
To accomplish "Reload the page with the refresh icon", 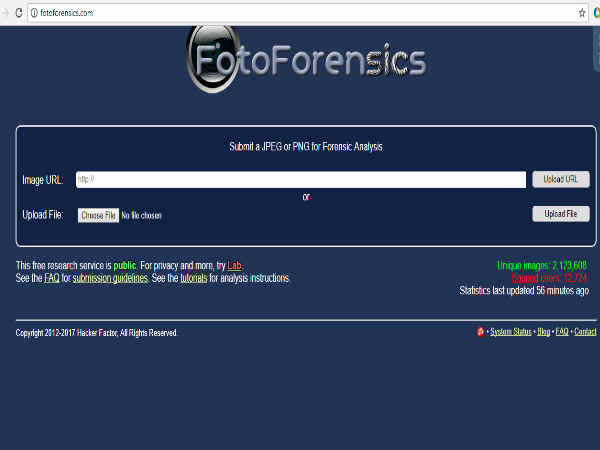I will click(18, 13).
